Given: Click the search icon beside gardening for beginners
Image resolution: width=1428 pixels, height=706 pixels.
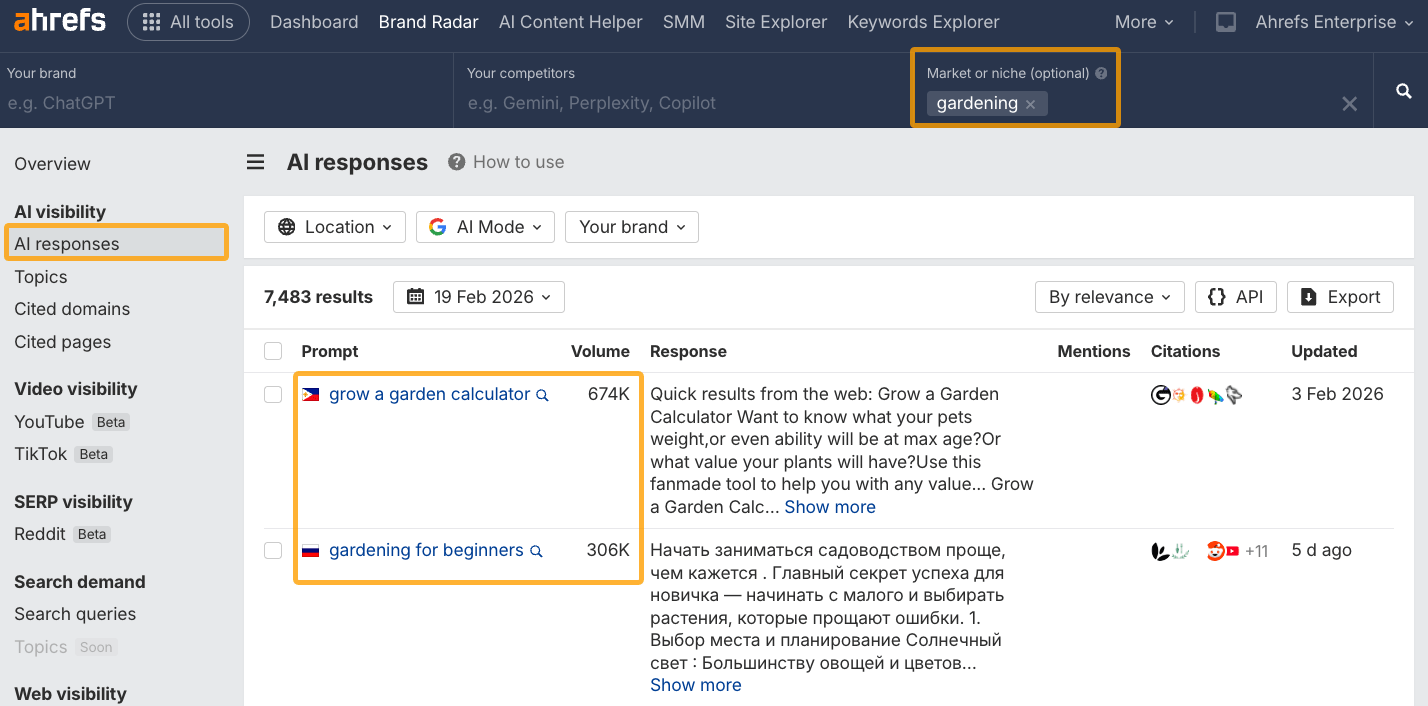Looking at the screenshot, I should (536, 551).
